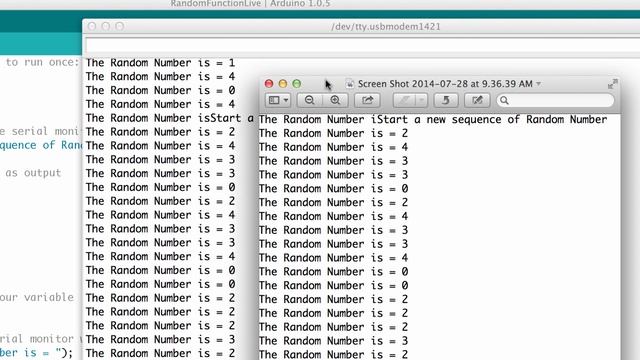Open the sidebar view menu in Preview

click(x=279, y=100)
